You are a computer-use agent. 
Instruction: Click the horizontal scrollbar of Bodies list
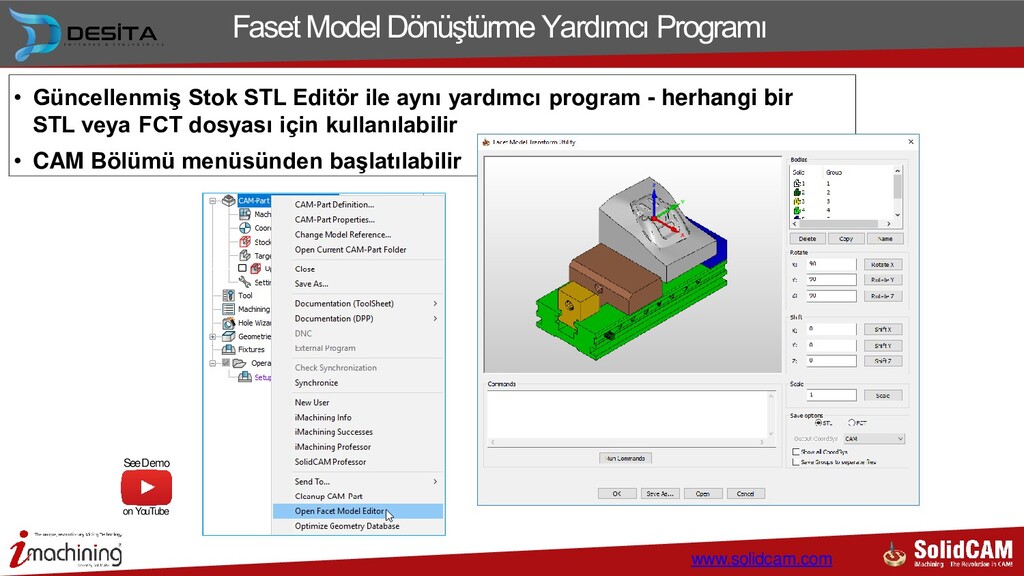842,224
